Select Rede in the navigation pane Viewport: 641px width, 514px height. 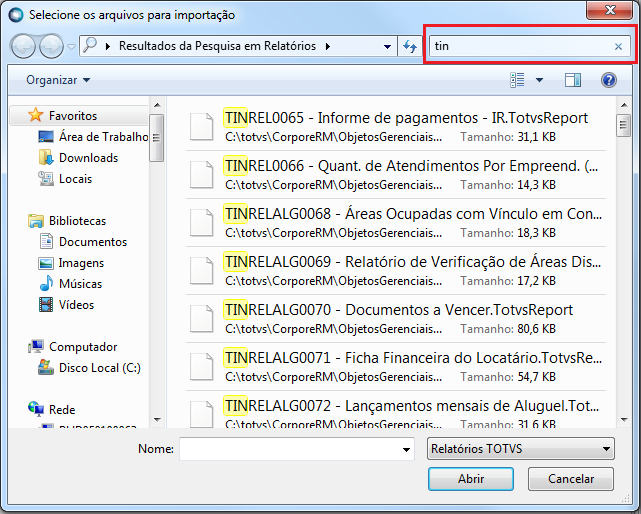click(x=62, y=410)
